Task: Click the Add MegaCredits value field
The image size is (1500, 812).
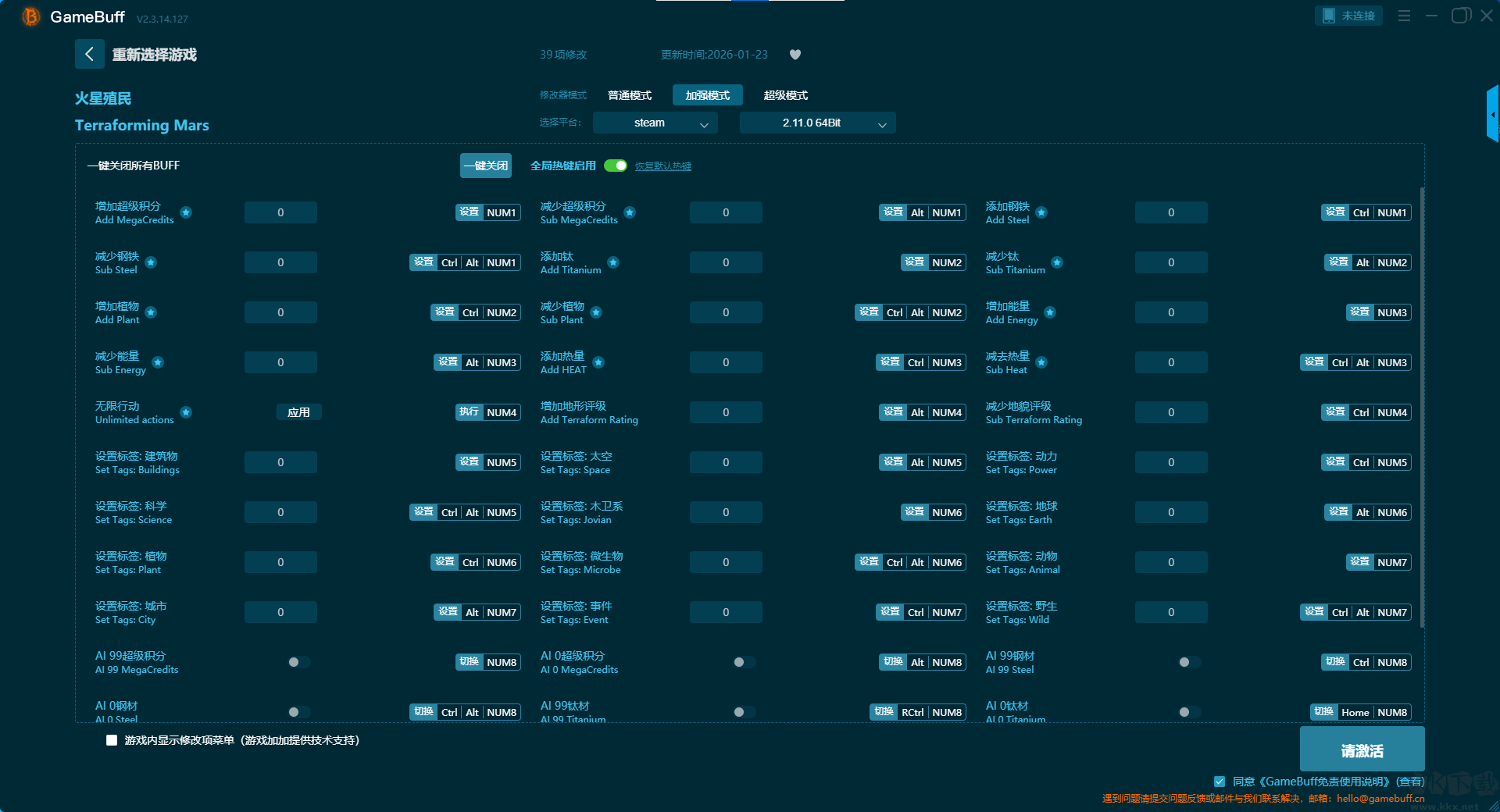Action: 280,212
